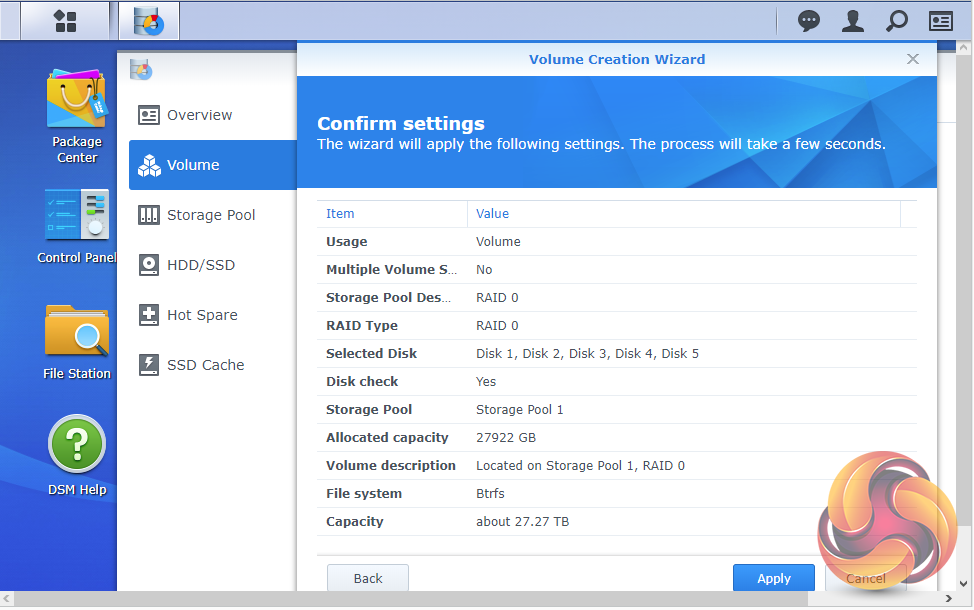Select the Hot Spare section
Viewport: 974px width, 610px height.
(x=202, y=315)
